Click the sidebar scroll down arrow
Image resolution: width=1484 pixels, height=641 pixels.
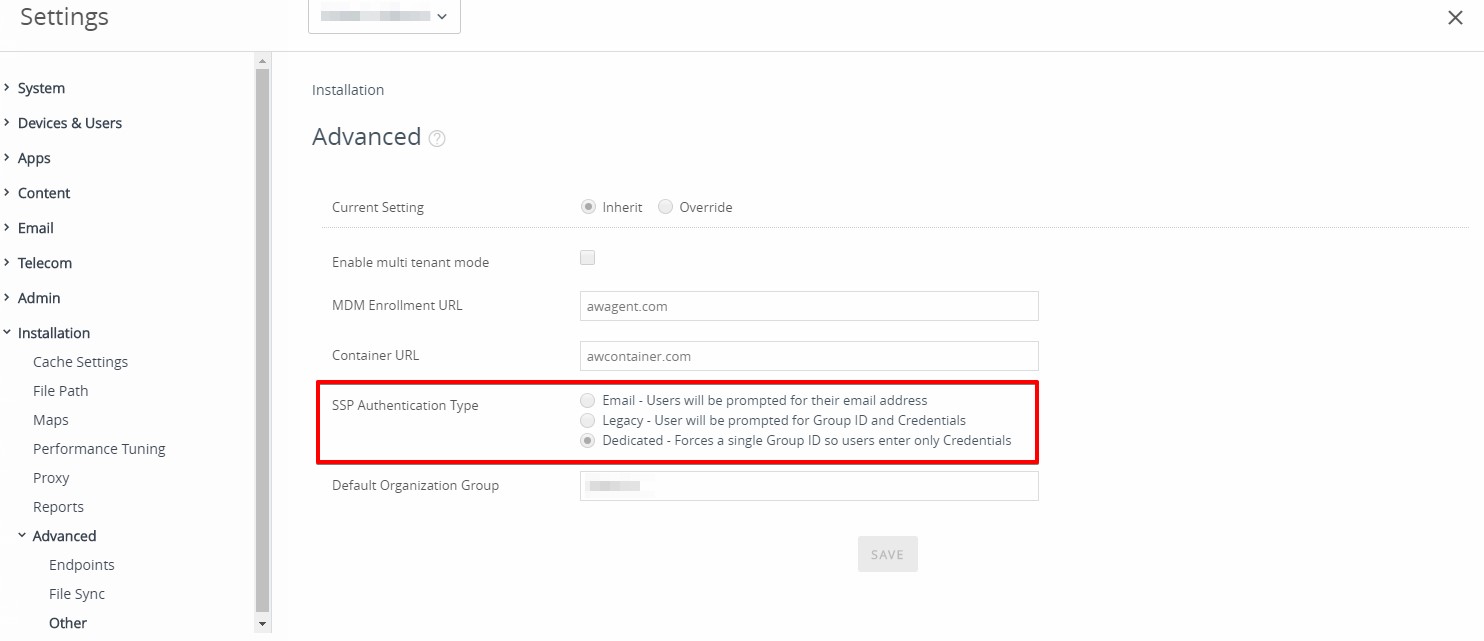coord(263,624)
